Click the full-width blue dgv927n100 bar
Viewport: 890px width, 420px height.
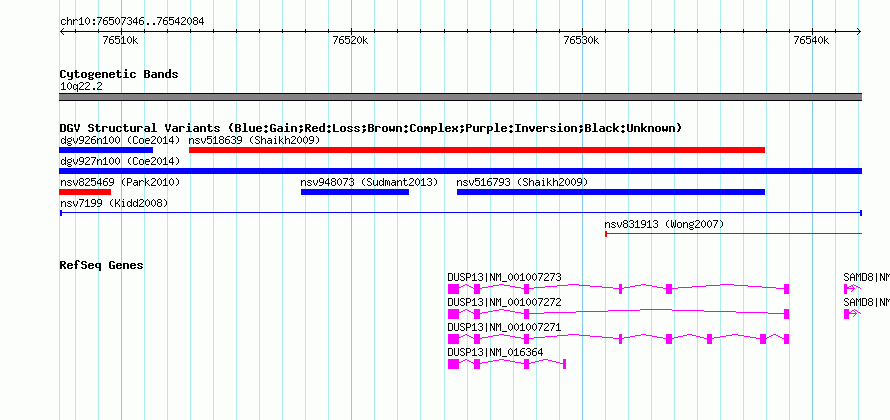[460, 171]
